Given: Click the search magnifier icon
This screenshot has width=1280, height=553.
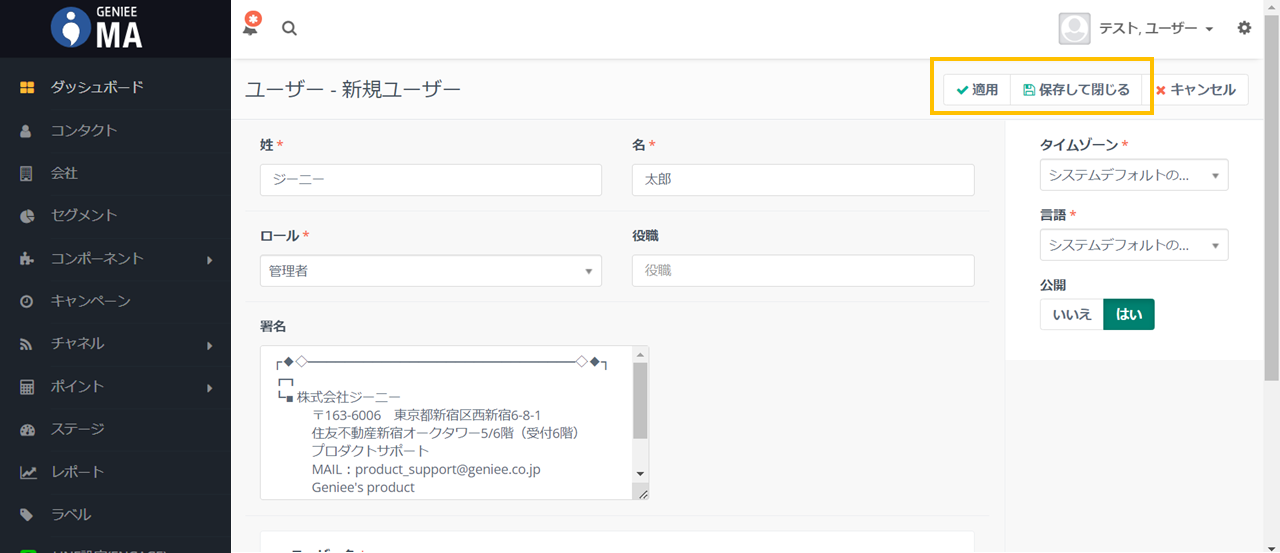Looking at the screenshot, I should 289,29.
